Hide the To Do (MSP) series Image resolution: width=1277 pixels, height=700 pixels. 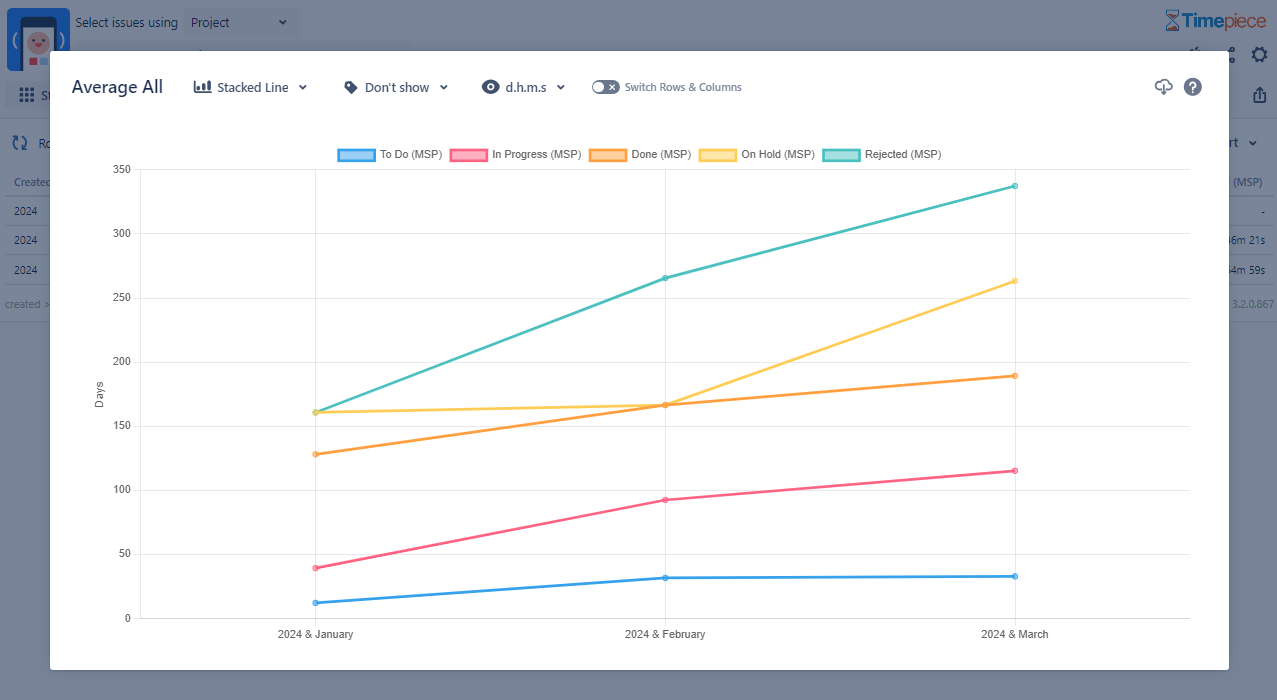coord(390,155)
